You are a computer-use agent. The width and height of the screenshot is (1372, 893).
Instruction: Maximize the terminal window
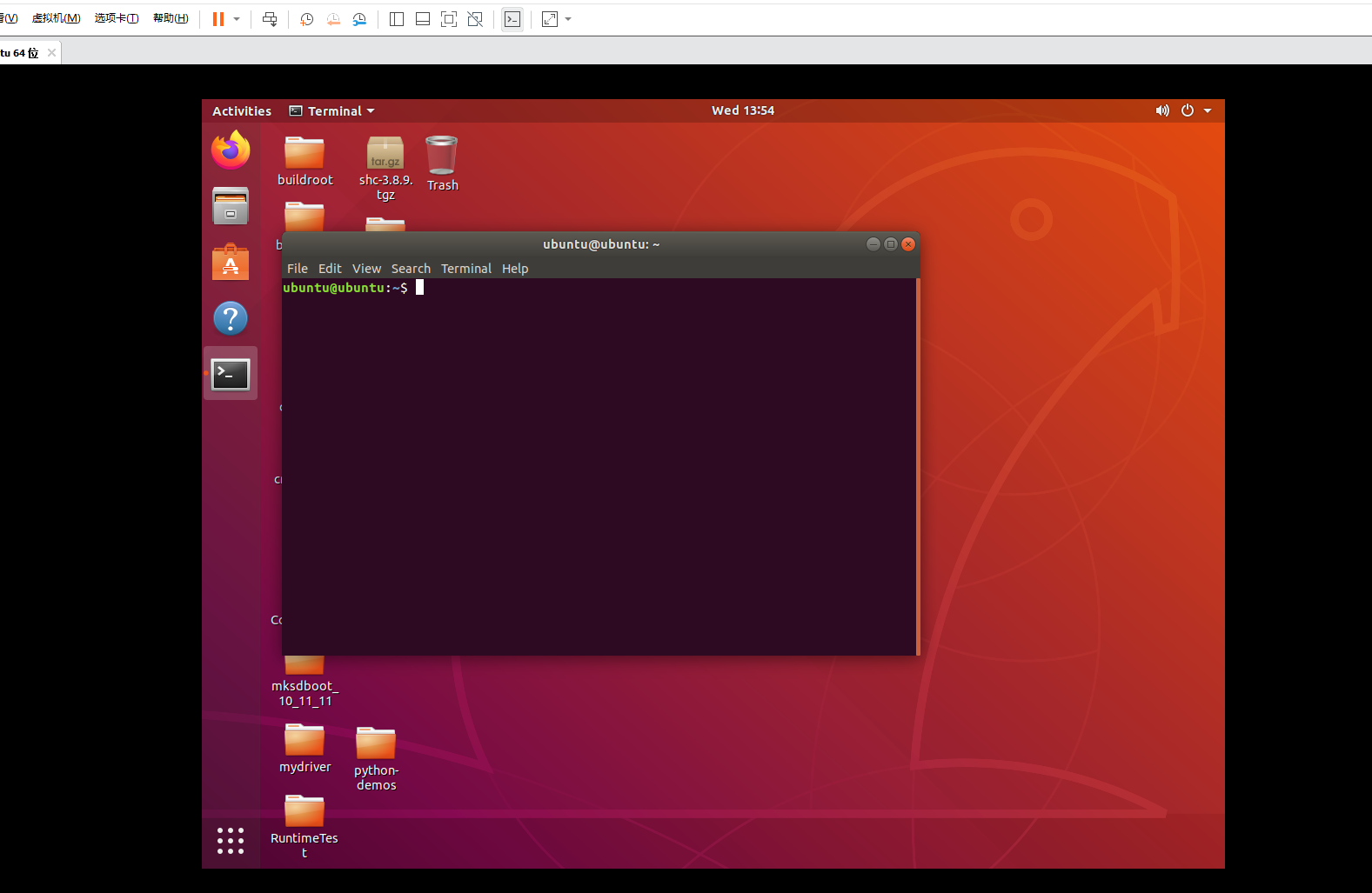[891, 244]
